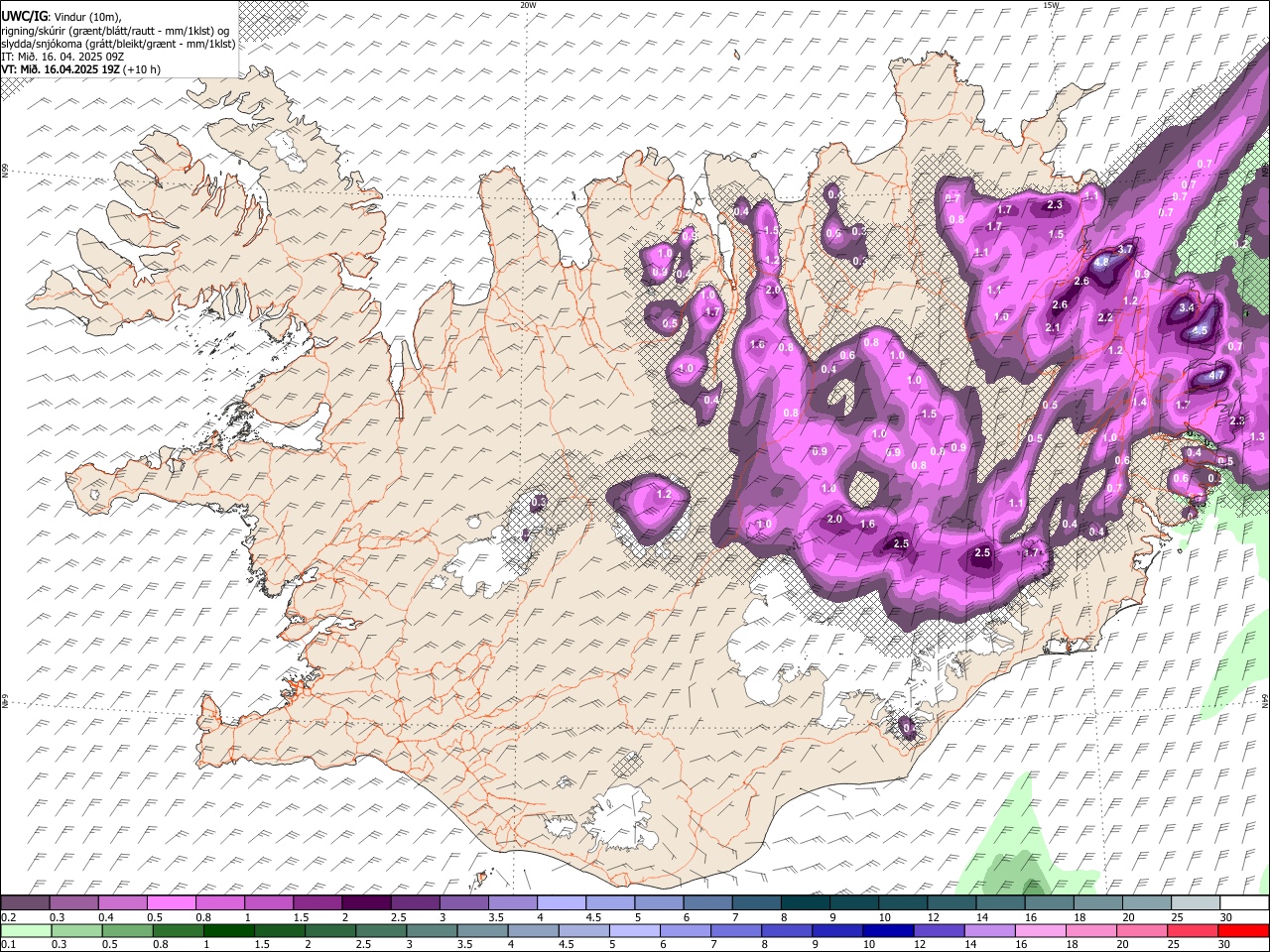Viewport: 1270px width, 952px height.
Task: Click the 1.4 precipitation value on the map
Action: (x=1140, y=403)
